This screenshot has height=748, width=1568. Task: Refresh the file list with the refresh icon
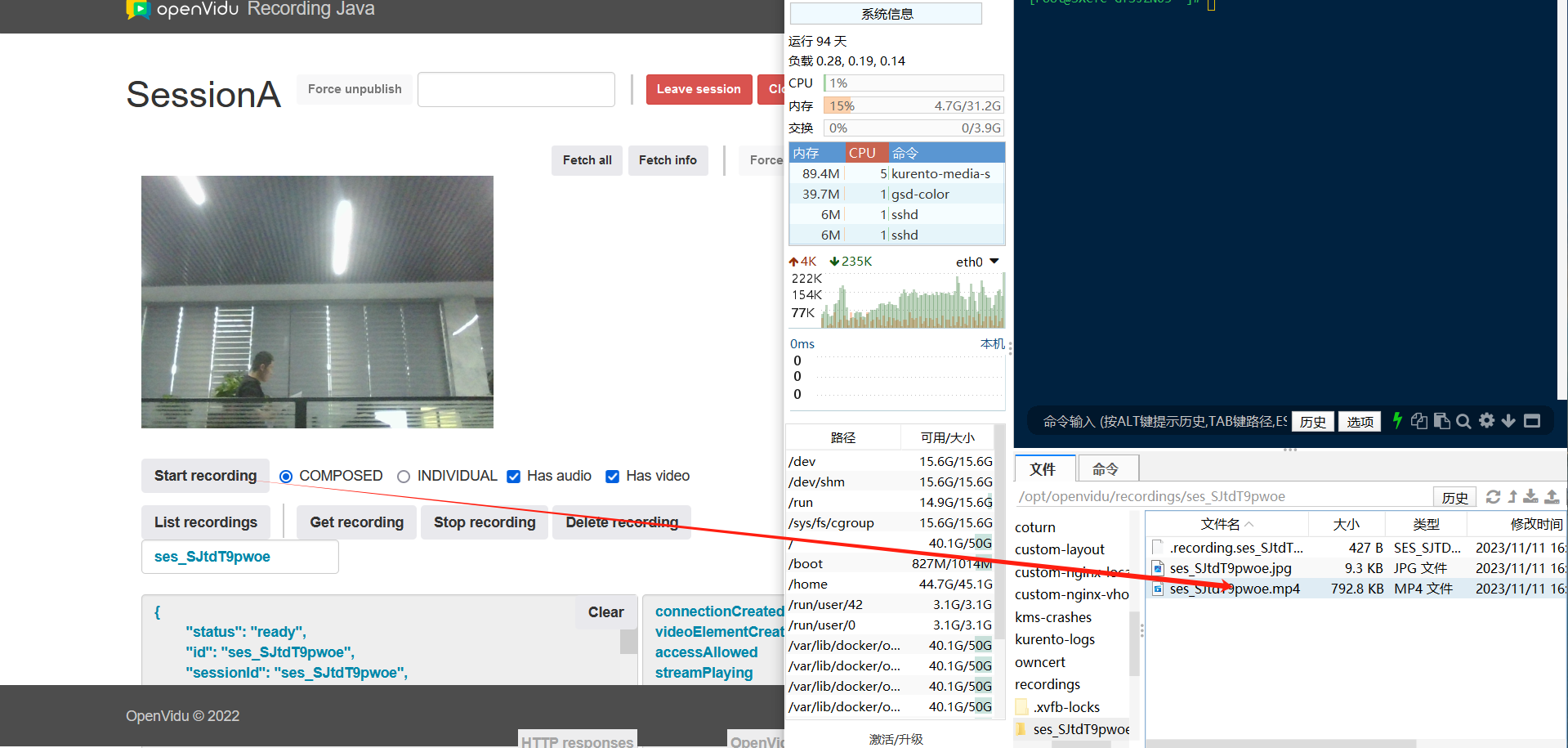click(1493, 496)
